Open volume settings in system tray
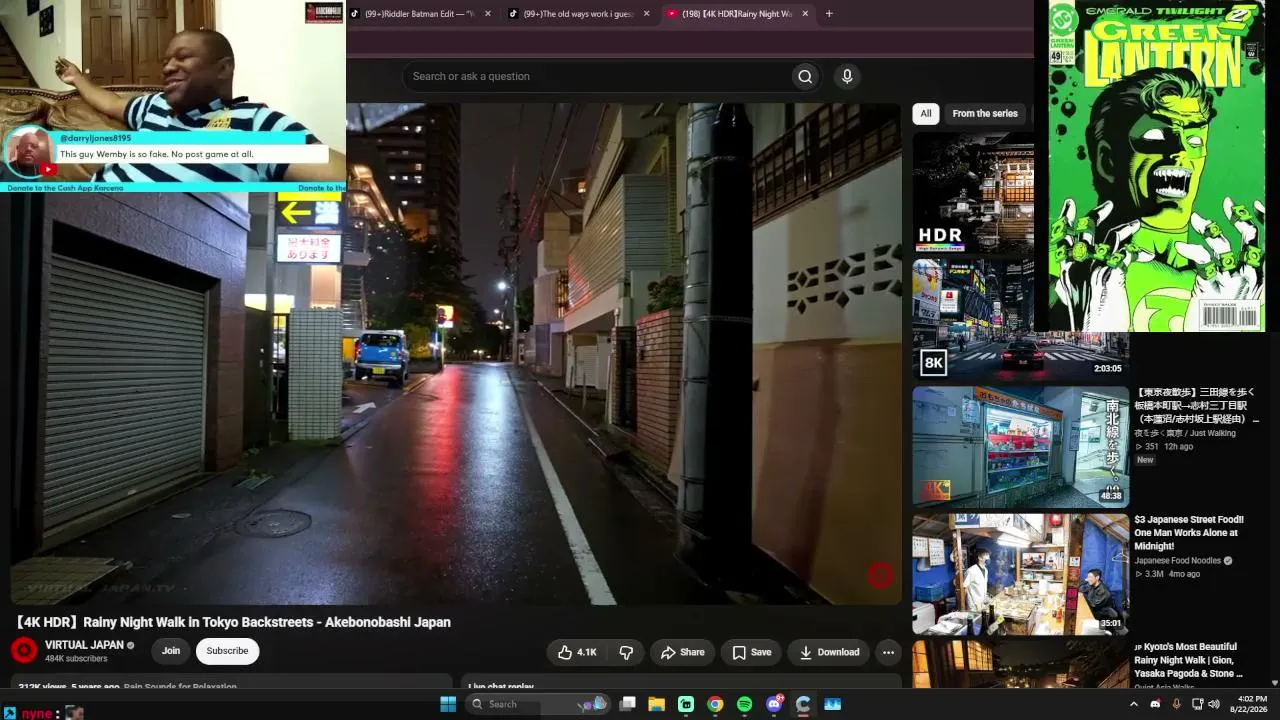Viewport: 1280px width, 720px height. [x=1214, y=704]
